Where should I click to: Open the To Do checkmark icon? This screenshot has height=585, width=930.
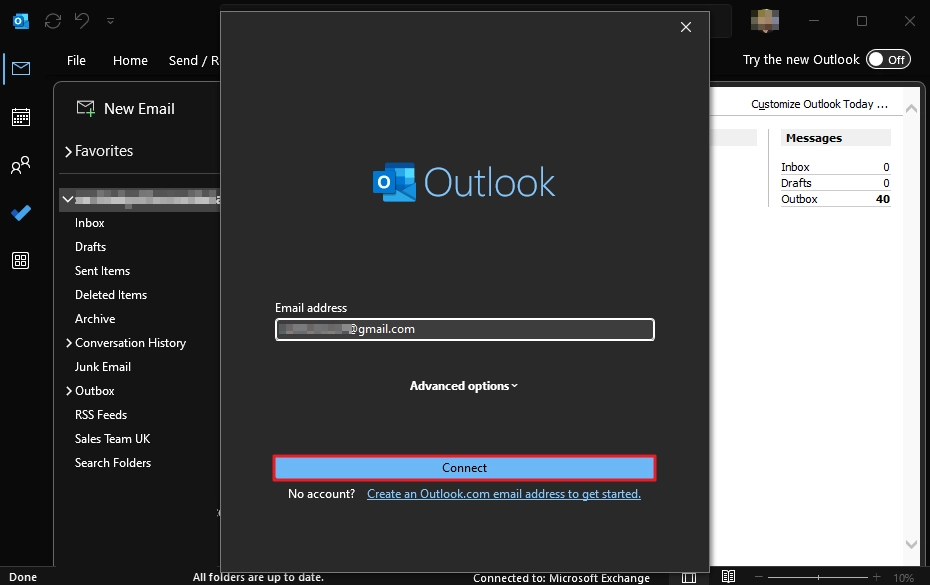(x=20, y=213)
